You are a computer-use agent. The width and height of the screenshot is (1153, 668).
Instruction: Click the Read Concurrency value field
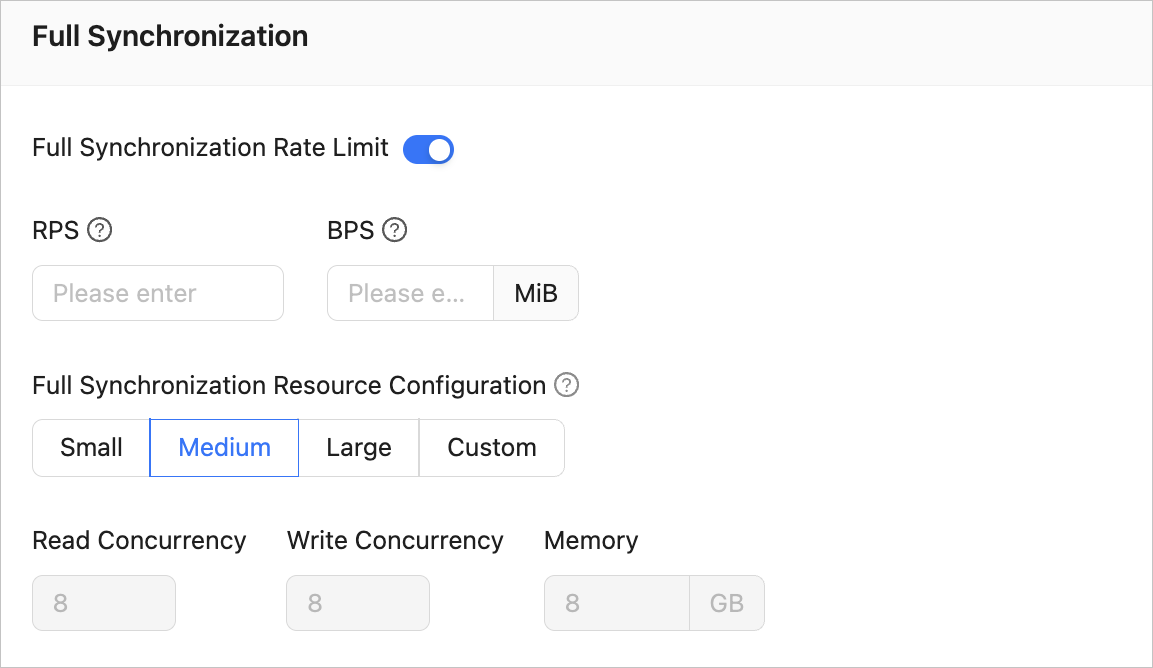[x=104, y=603]
